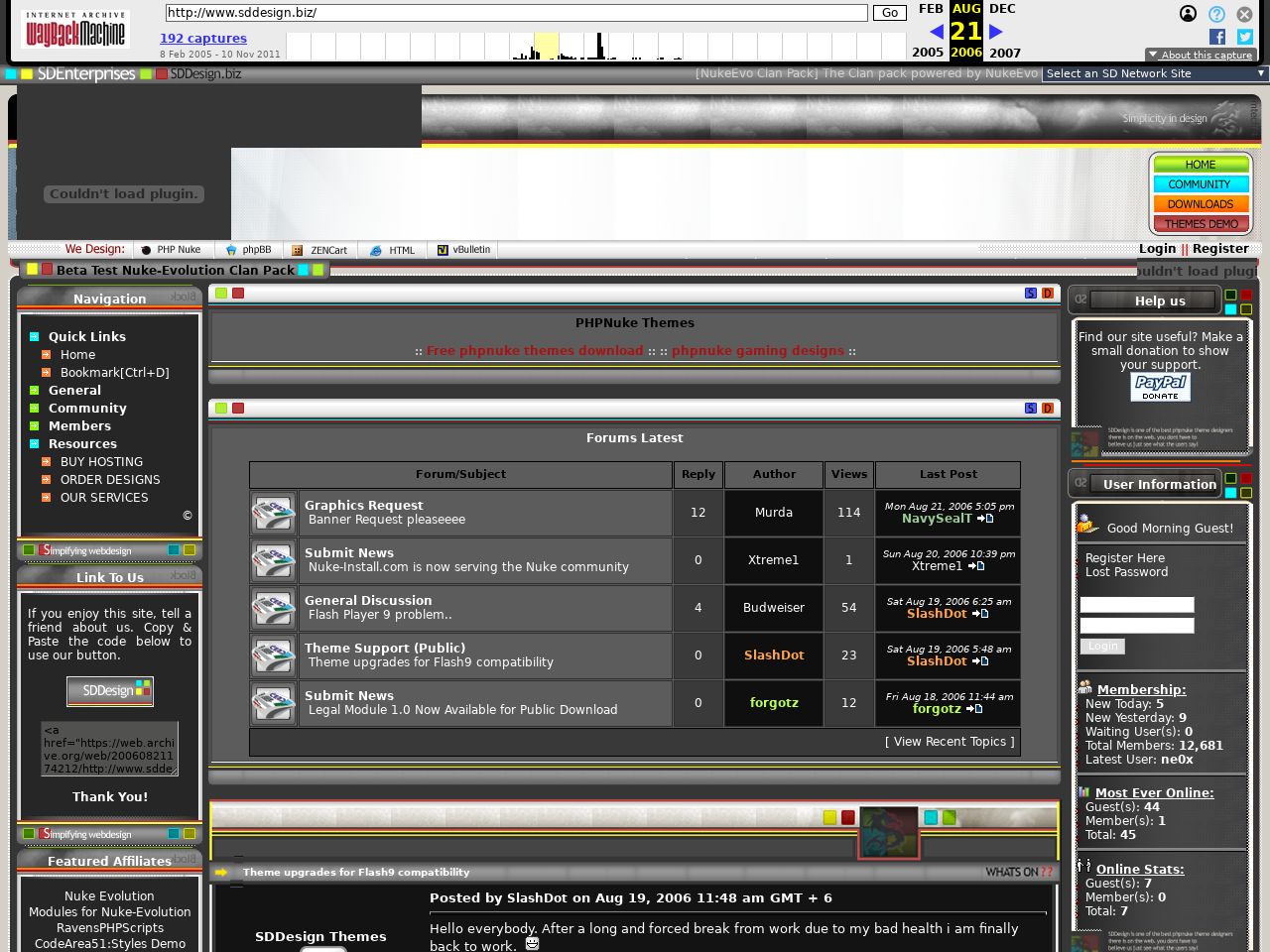Click the 2006 capture timeline highlight
The width and height of the screenshot is (1270, 952).
546,47
